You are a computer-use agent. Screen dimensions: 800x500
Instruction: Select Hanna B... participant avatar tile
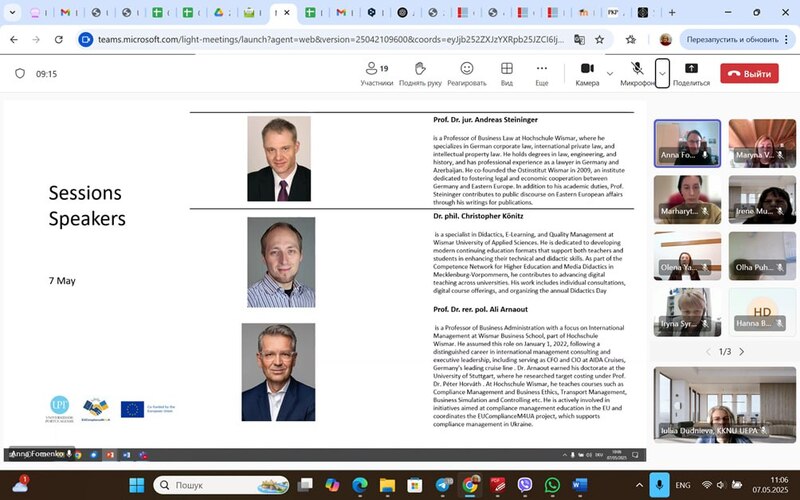tap(762, 312)
